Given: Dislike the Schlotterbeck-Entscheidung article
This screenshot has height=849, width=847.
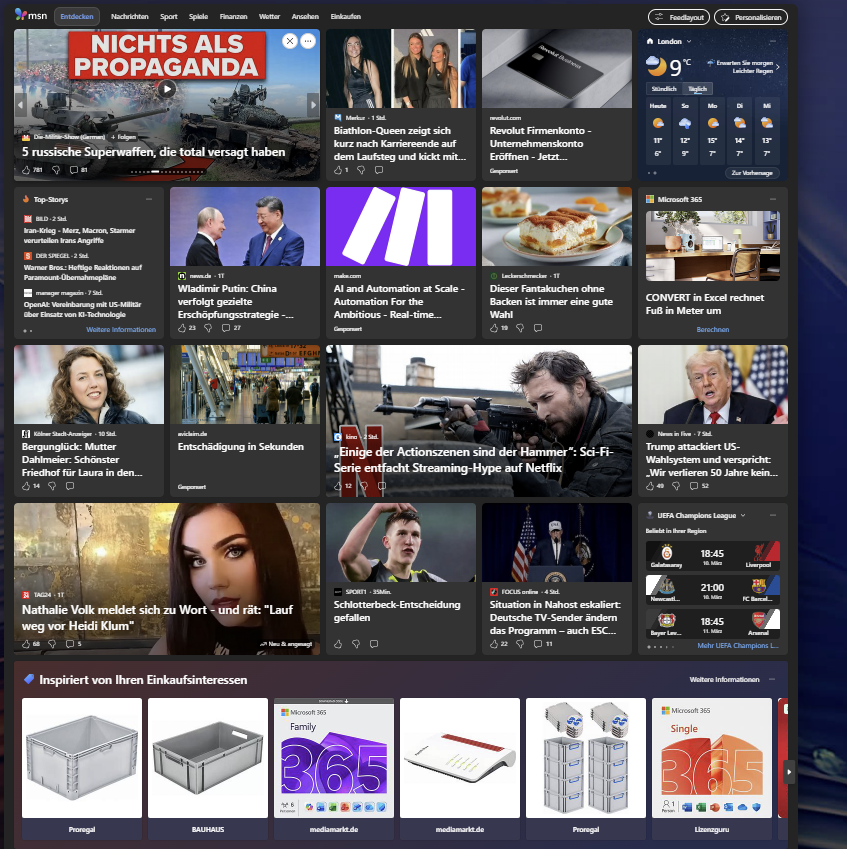Looking at the screenshot, I should point(356,644).
